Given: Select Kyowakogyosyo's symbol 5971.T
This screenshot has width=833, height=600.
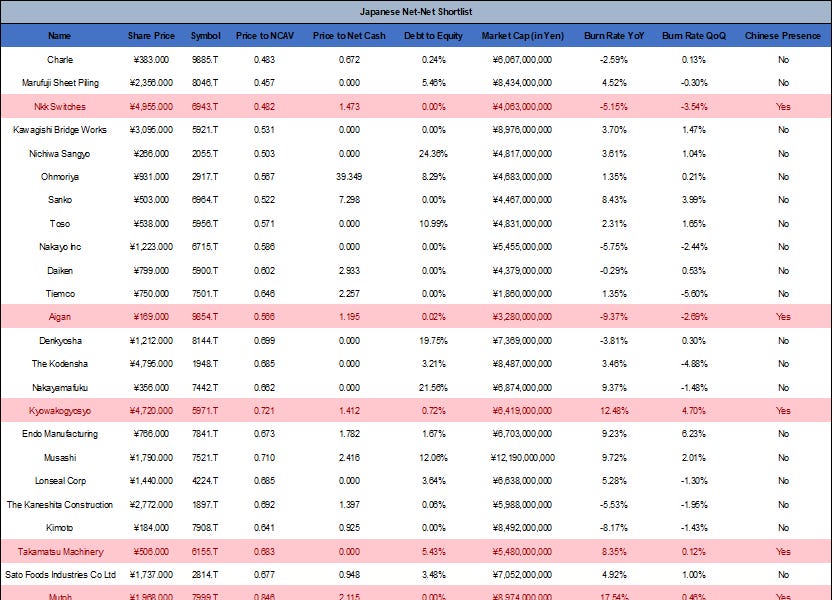Looking at the screenshot, I should [205, 410].
